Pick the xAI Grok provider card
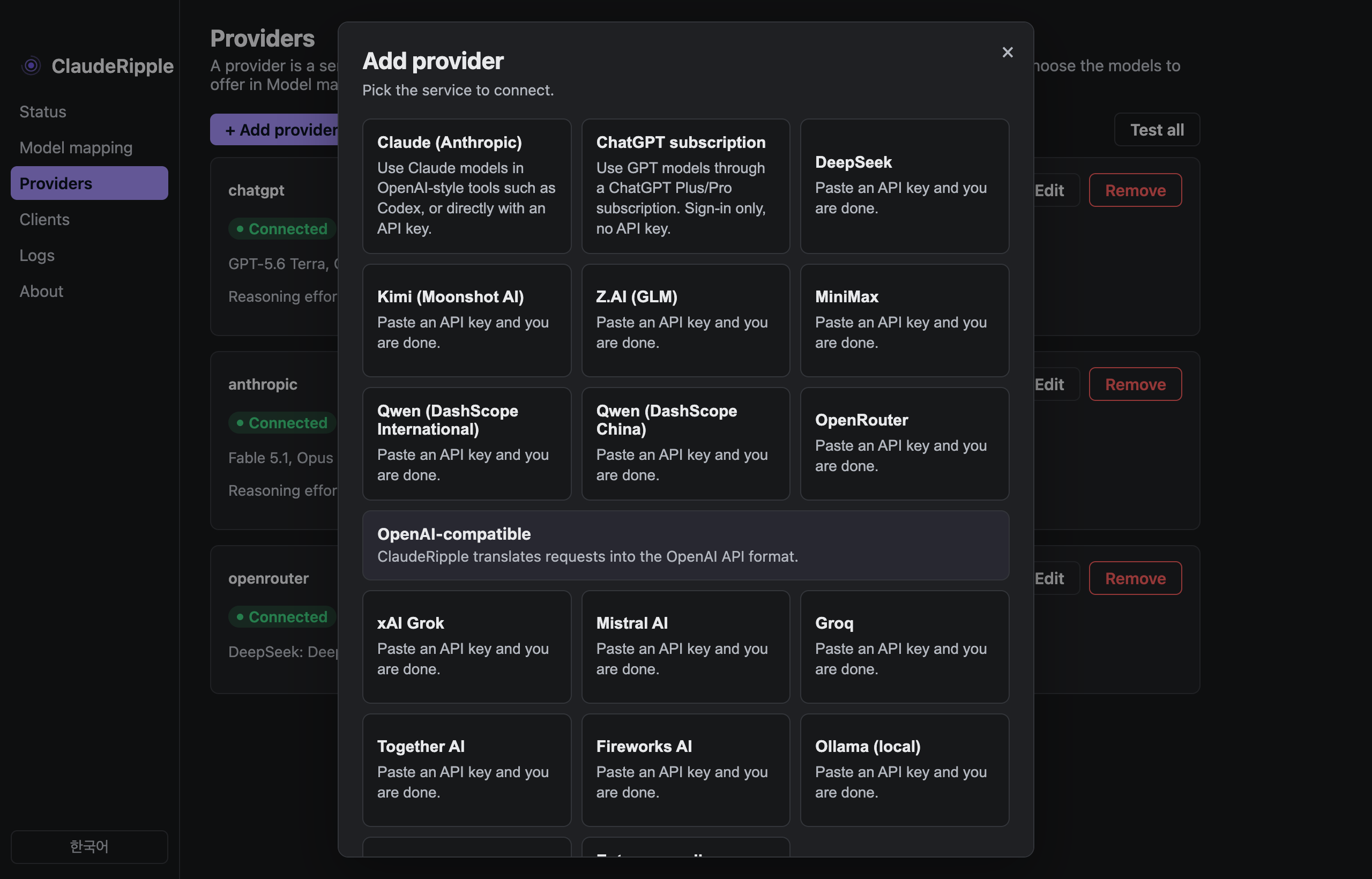This screenshot has height=879, width=1372. point(466,647)
